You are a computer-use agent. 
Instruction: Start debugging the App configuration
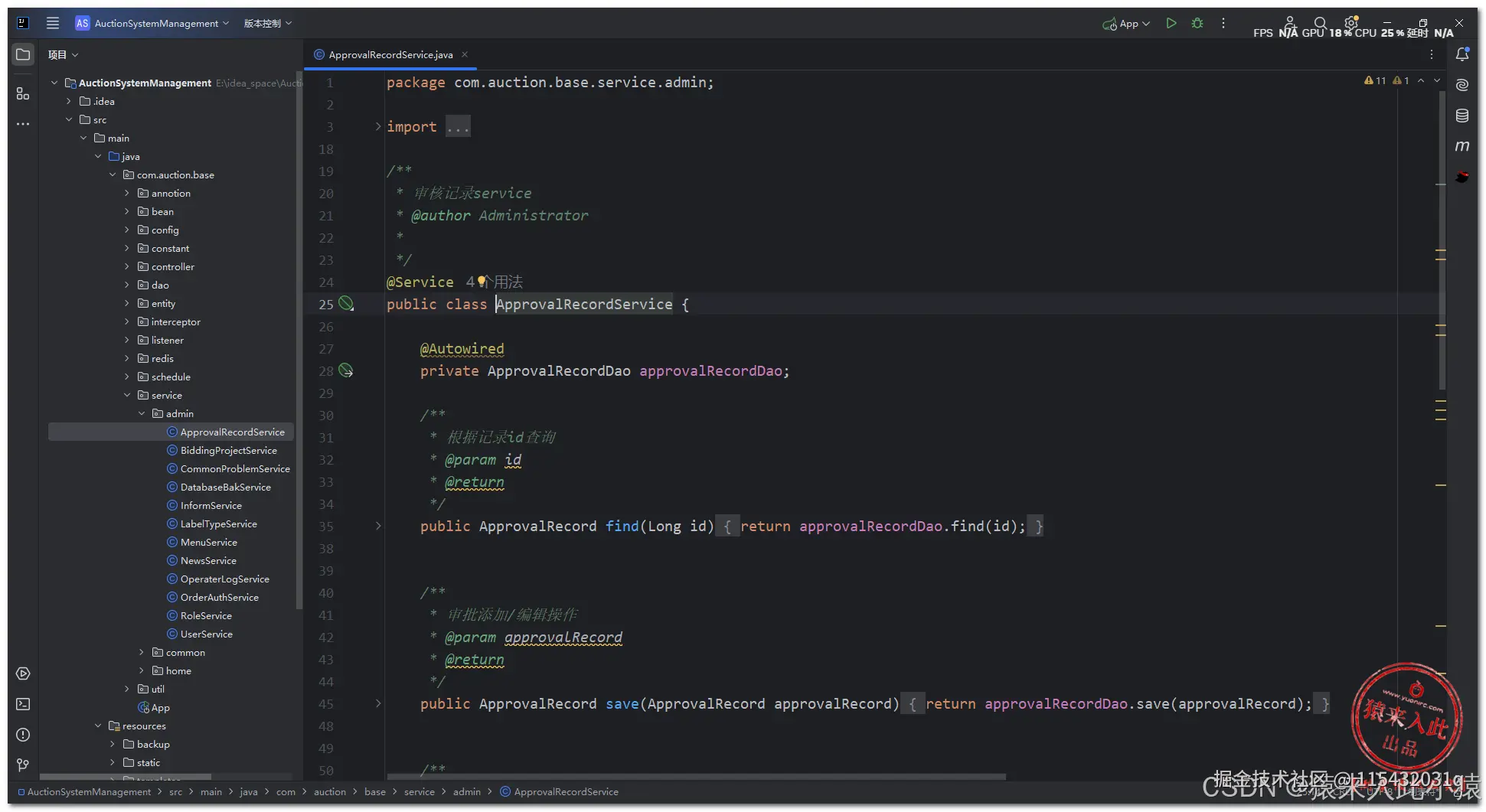point(1197,23)
